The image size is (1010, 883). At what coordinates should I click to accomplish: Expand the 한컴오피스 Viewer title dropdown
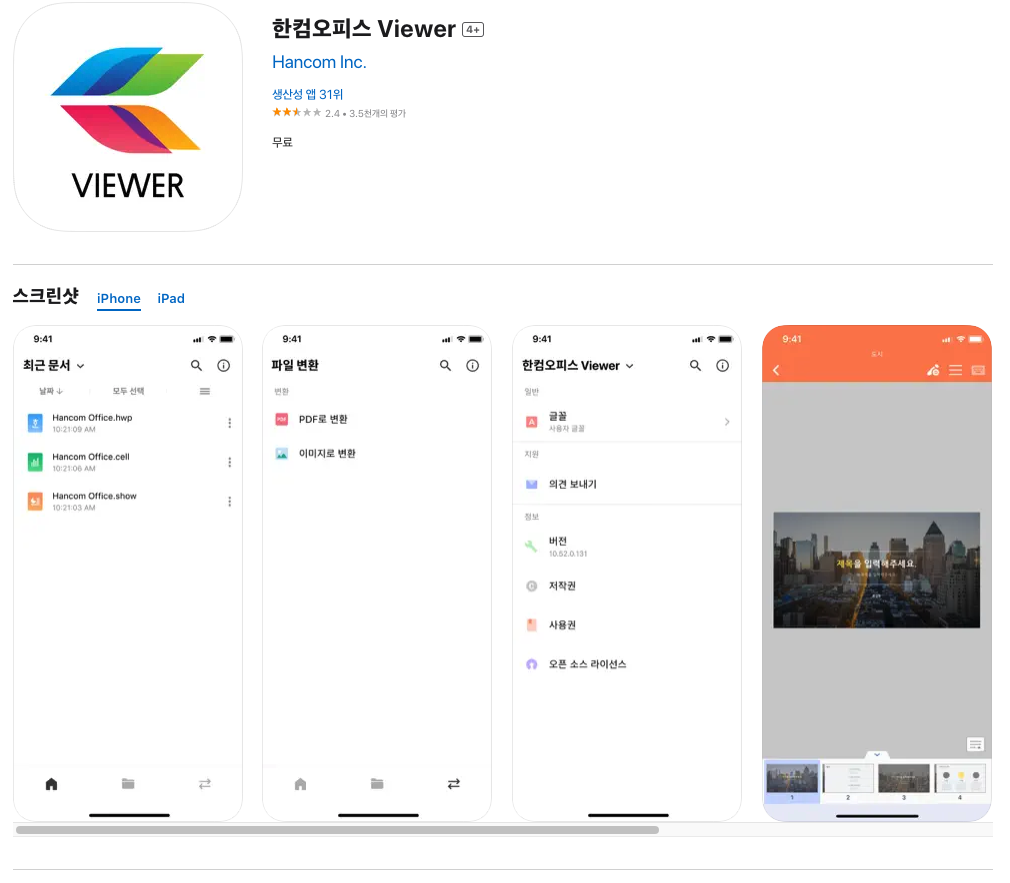coord(629,366)
